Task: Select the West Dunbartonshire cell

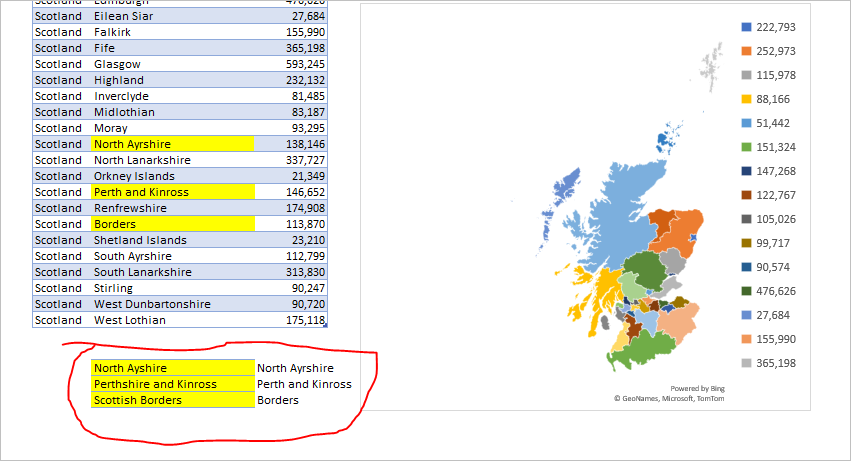Action: click(x=173, y=304)
